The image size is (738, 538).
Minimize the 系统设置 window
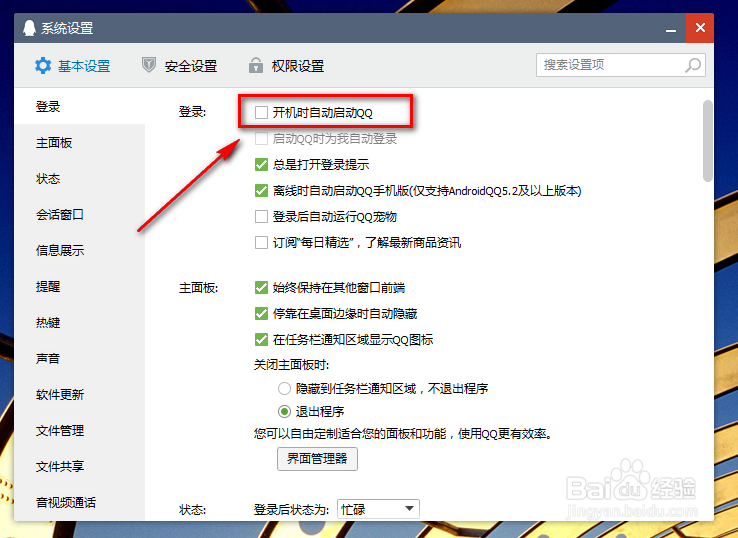pos(671,29)
